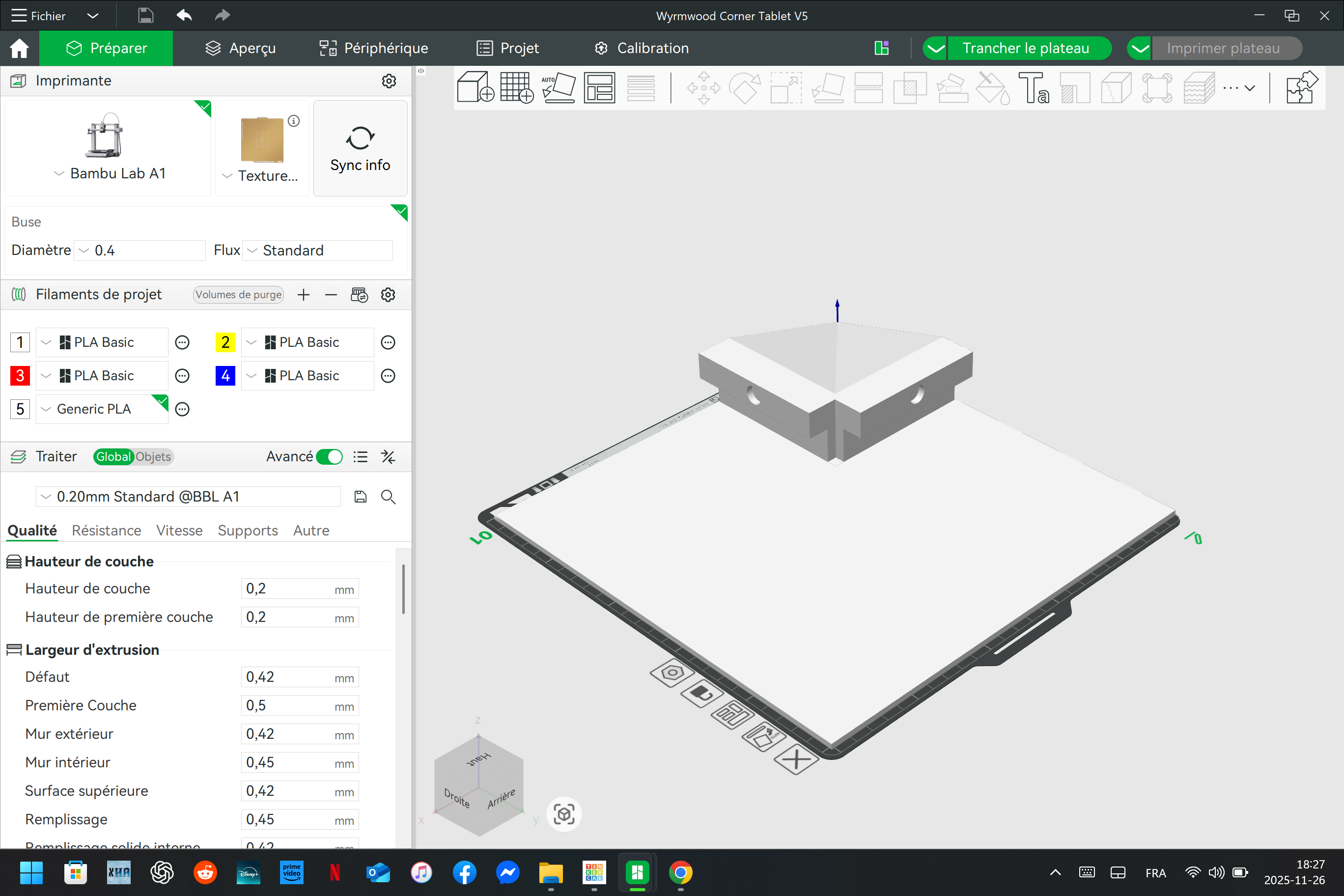1344x896 pixels.
Task: Select the Scale tool
Action: [x=786, y=87]
